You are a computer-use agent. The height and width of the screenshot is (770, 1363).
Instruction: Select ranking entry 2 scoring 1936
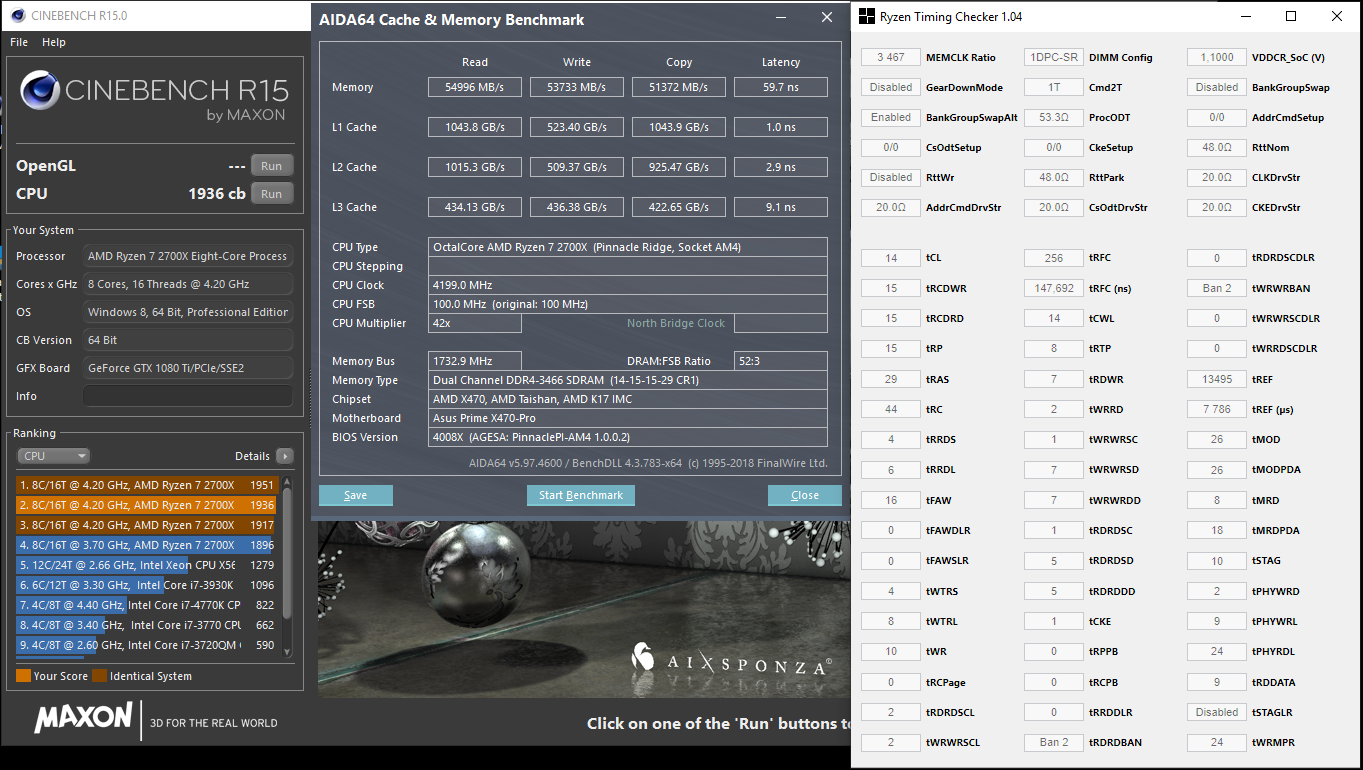tap(146, 505)
